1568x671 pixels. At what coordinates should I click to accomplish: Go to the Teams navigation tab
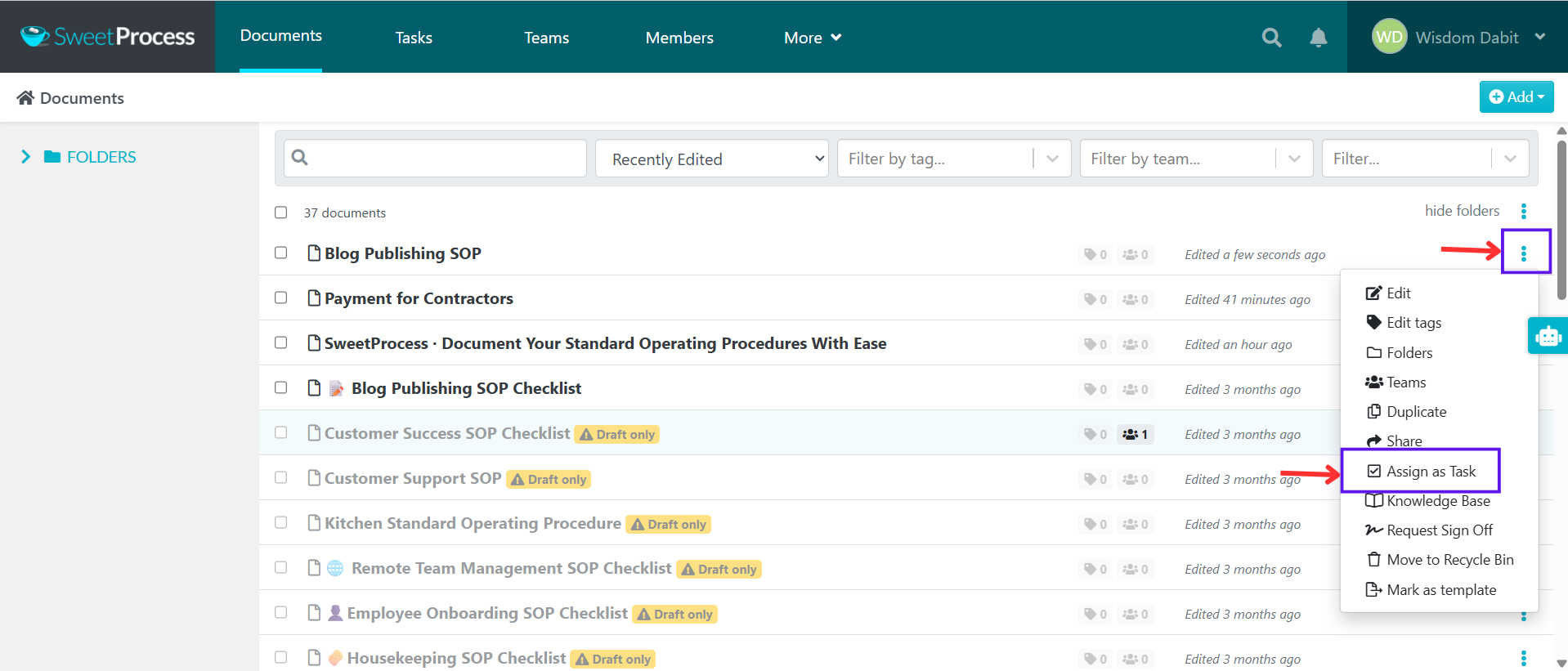tap(547, 38)
